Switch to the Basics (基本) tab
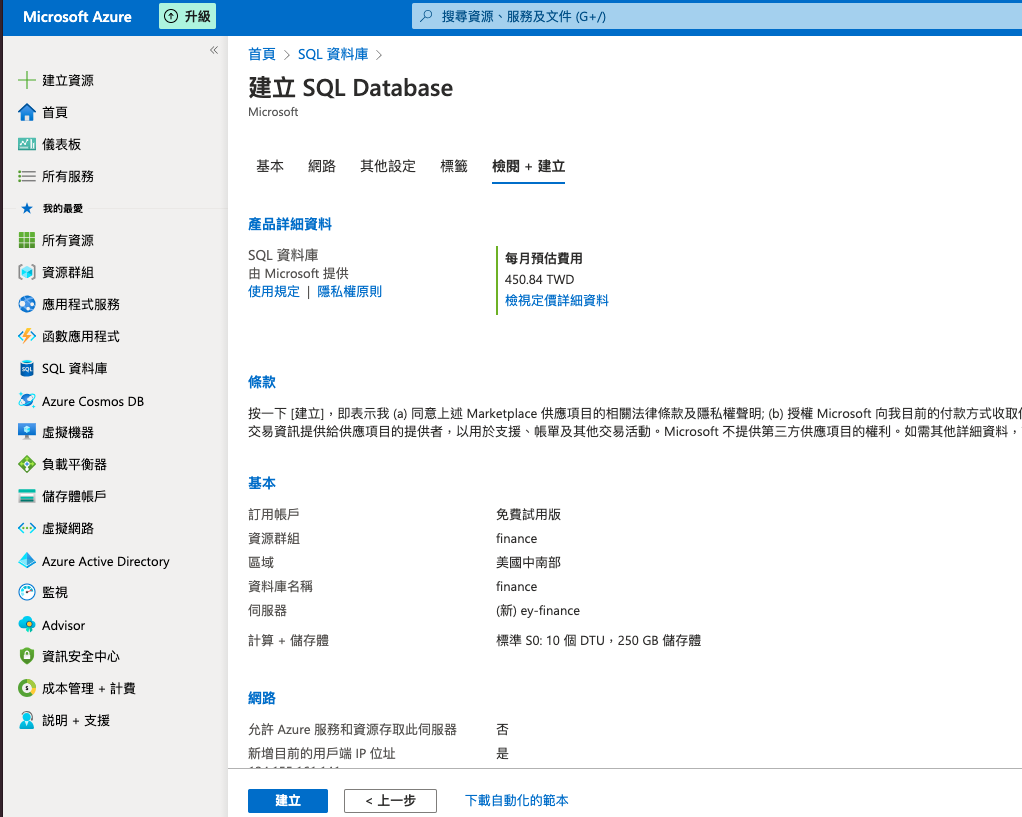Image resolution: width=1022 pixels, height=817 pixels. tap(270, 166)
